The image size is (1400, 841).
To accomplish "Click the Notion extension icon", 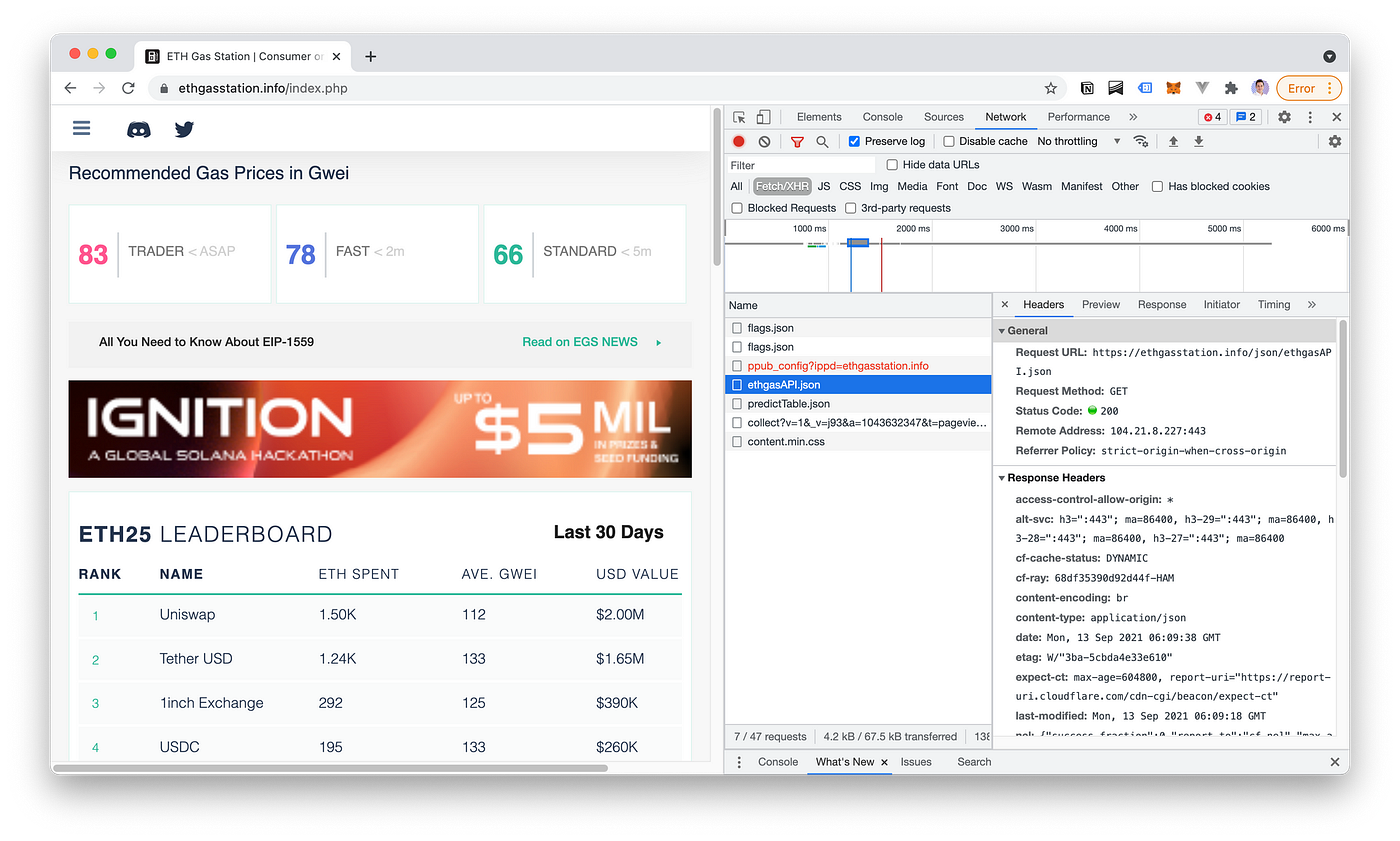I will [x=1086, y=88].
